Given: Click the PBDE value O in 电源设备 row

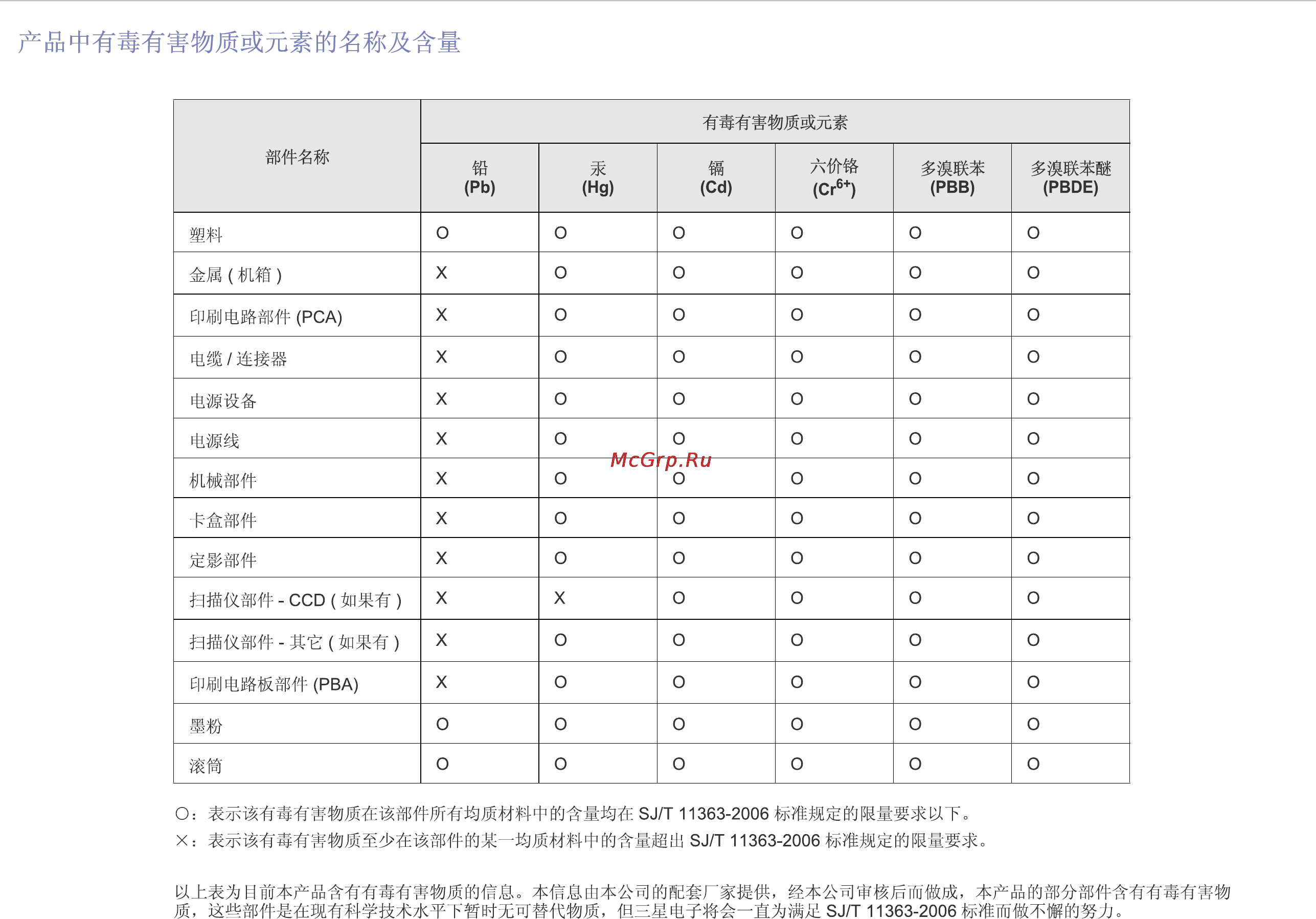Looking at the screenshot, I should [1033, 398].
